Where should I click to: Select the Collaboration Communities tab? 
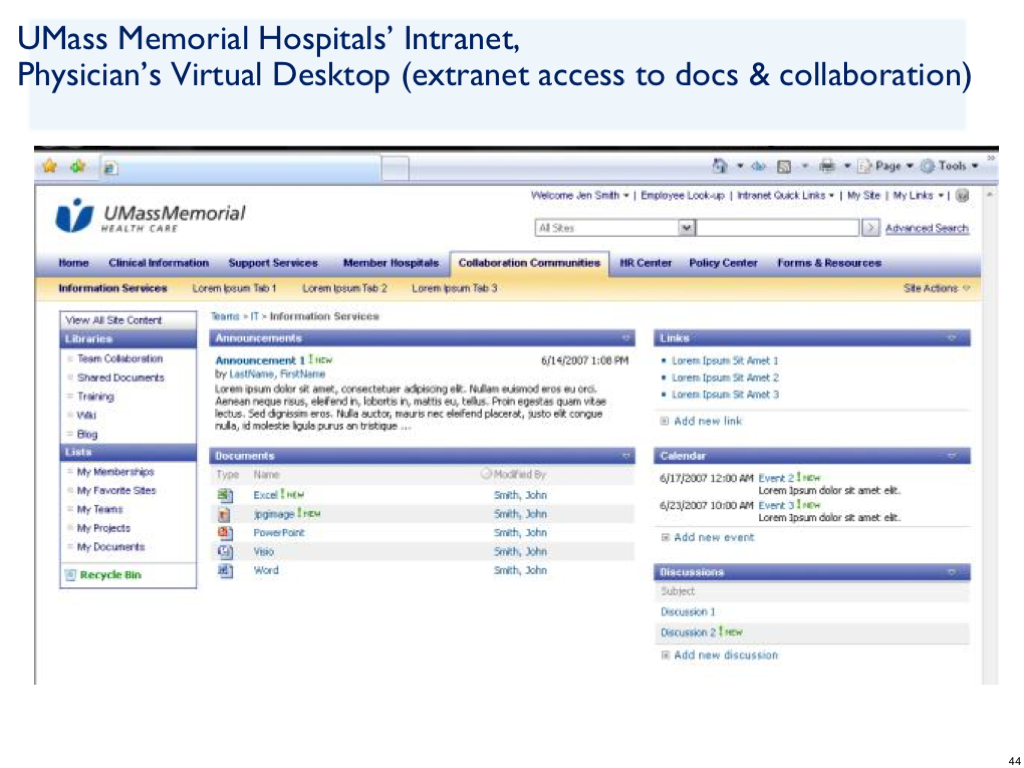[529, 263]
